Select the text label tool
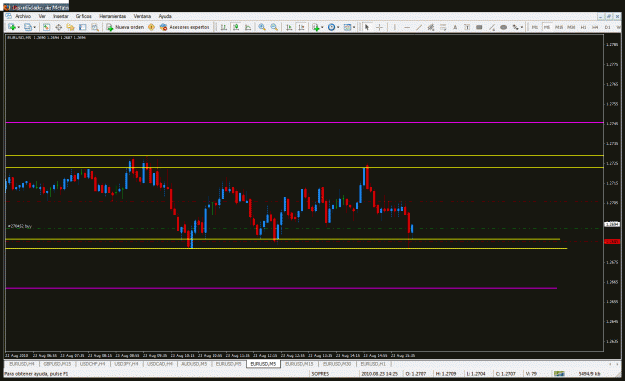Viewport: 625px width, 381px height. [x=467, y=27]
